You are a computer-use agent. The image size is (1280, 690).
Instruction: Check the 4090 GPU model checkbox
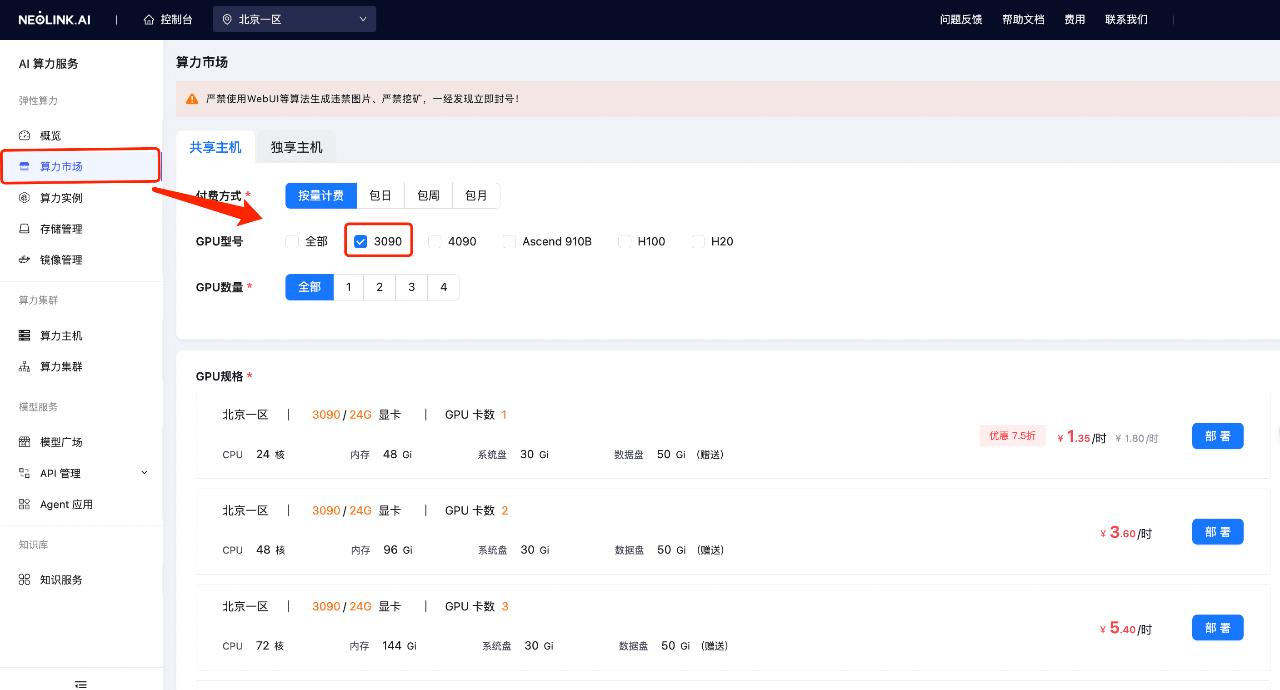click(x=435, y=241)
